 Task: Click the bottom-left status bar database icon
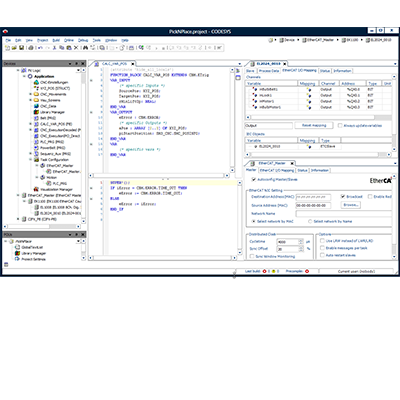pyautogui.click(x=6, y=265)
